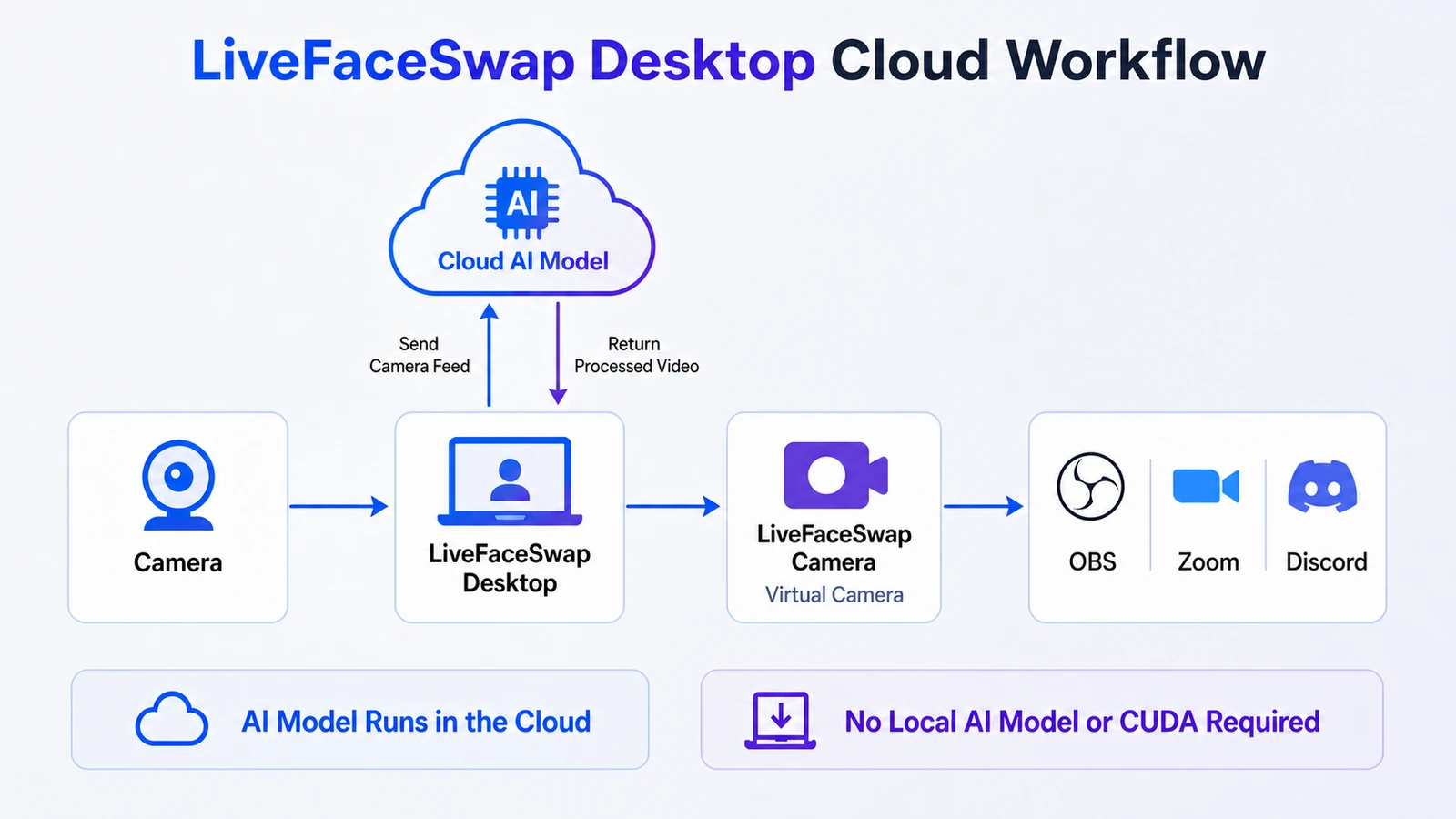Screen dimensions: 1456x819
Task: Click "AI Model Runs in the Cloud" text
Action: [x=416, y=722]
